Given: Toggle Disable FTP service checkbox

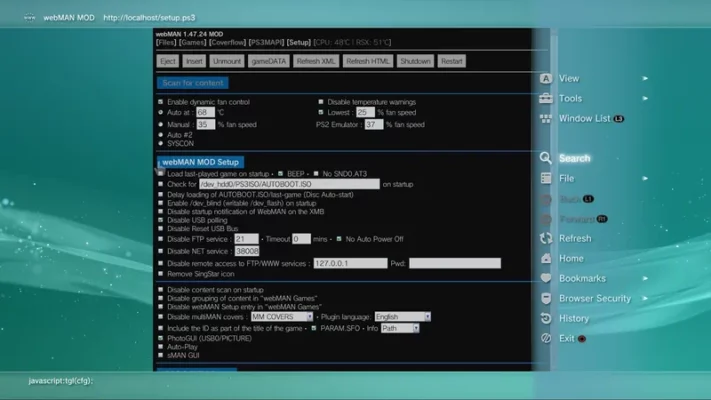Looking at the screenshot, I should click(161, 239).
